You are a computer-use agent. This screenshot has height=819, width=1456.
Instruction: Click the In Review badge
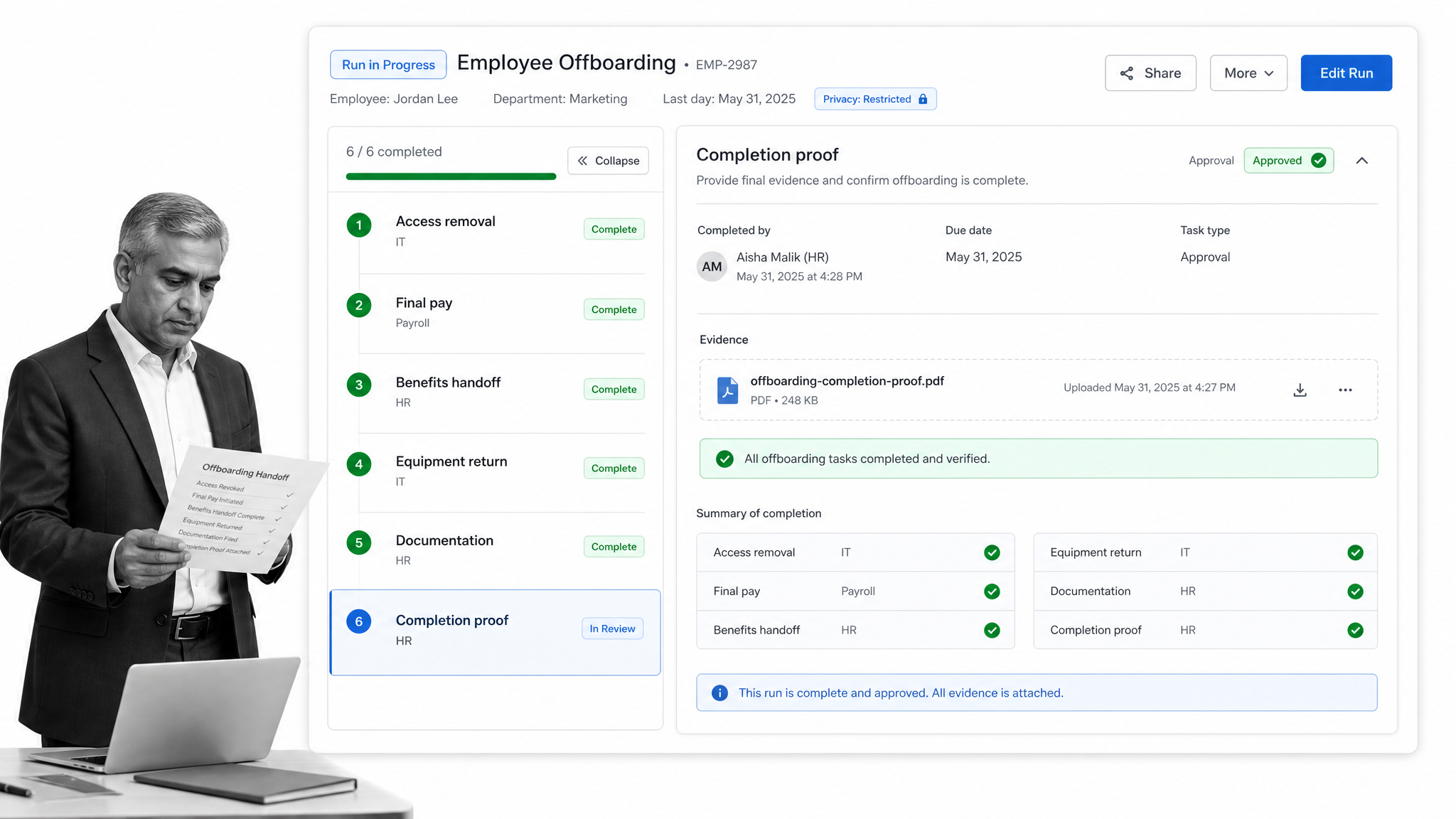613,629
